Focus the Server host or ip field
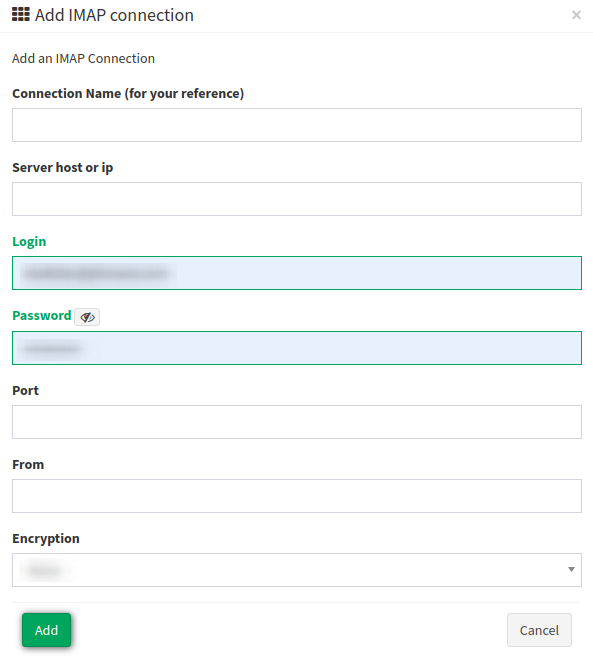The image size is (593, 668). [x=297, y=199]
